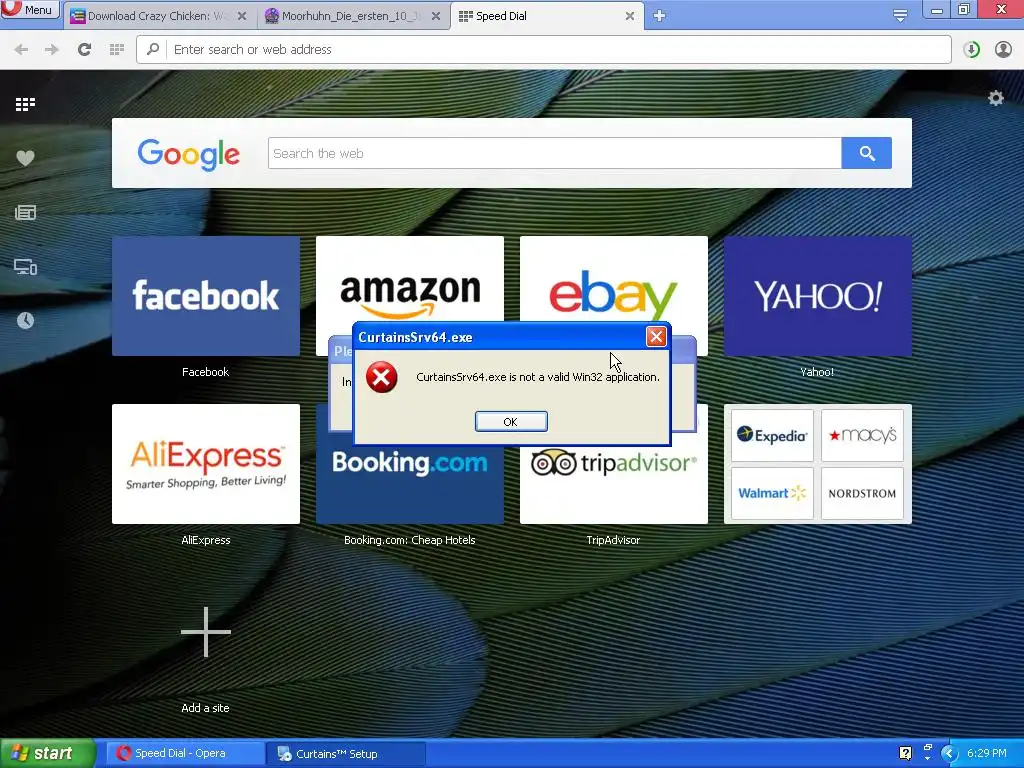Click the blue Google search button
Viewport: 1024px width, 768px height.
(867, 153)
